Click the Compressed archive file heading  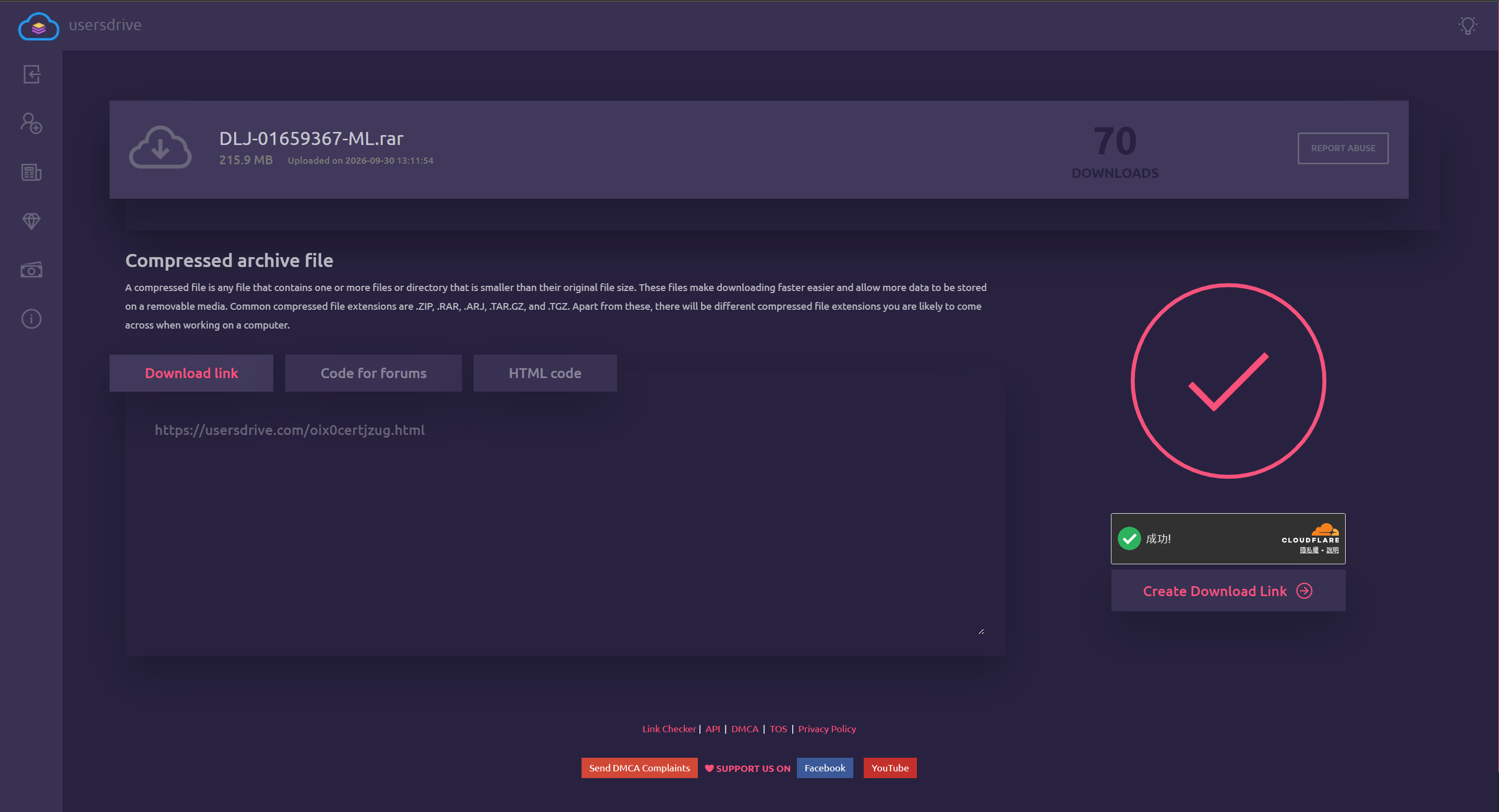[x=228, y=261]
